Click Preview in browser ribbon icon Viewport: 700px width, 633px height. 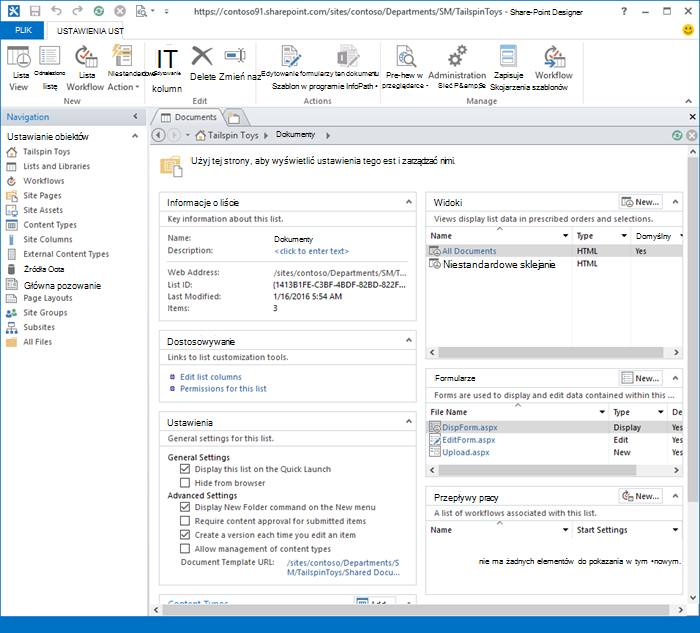point(405,56)
